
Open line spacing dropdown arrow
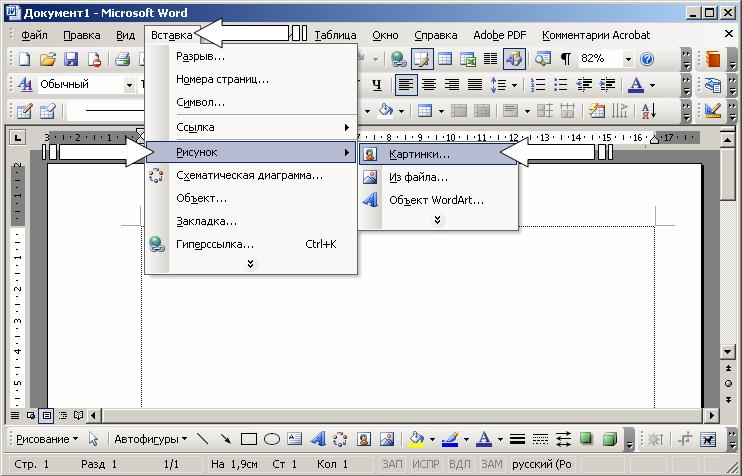514,85
